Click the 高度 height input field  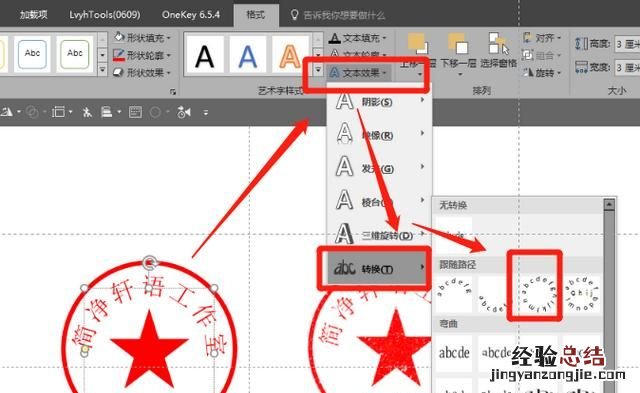pos(627,43)
